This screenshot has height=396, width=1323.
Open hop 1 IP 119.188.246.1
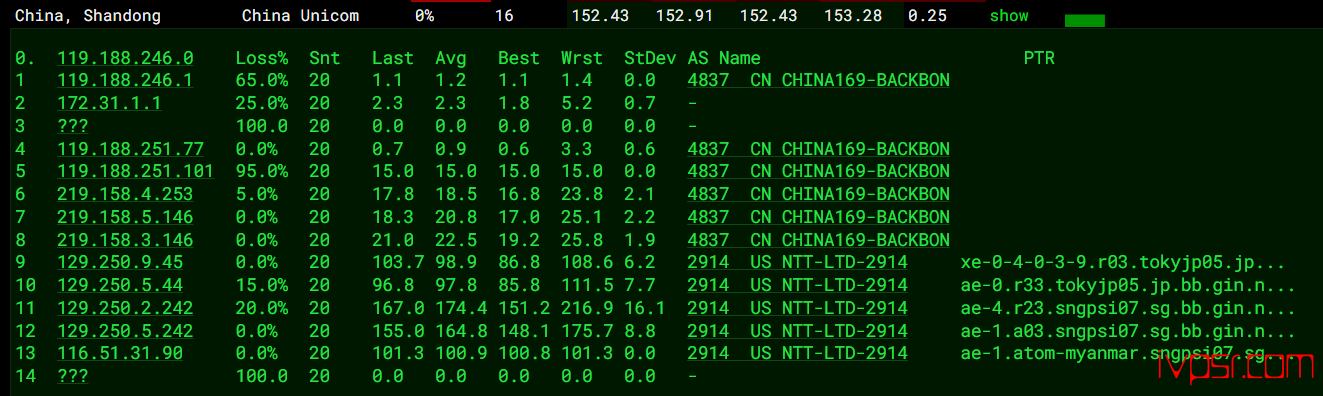click(126, 80)
